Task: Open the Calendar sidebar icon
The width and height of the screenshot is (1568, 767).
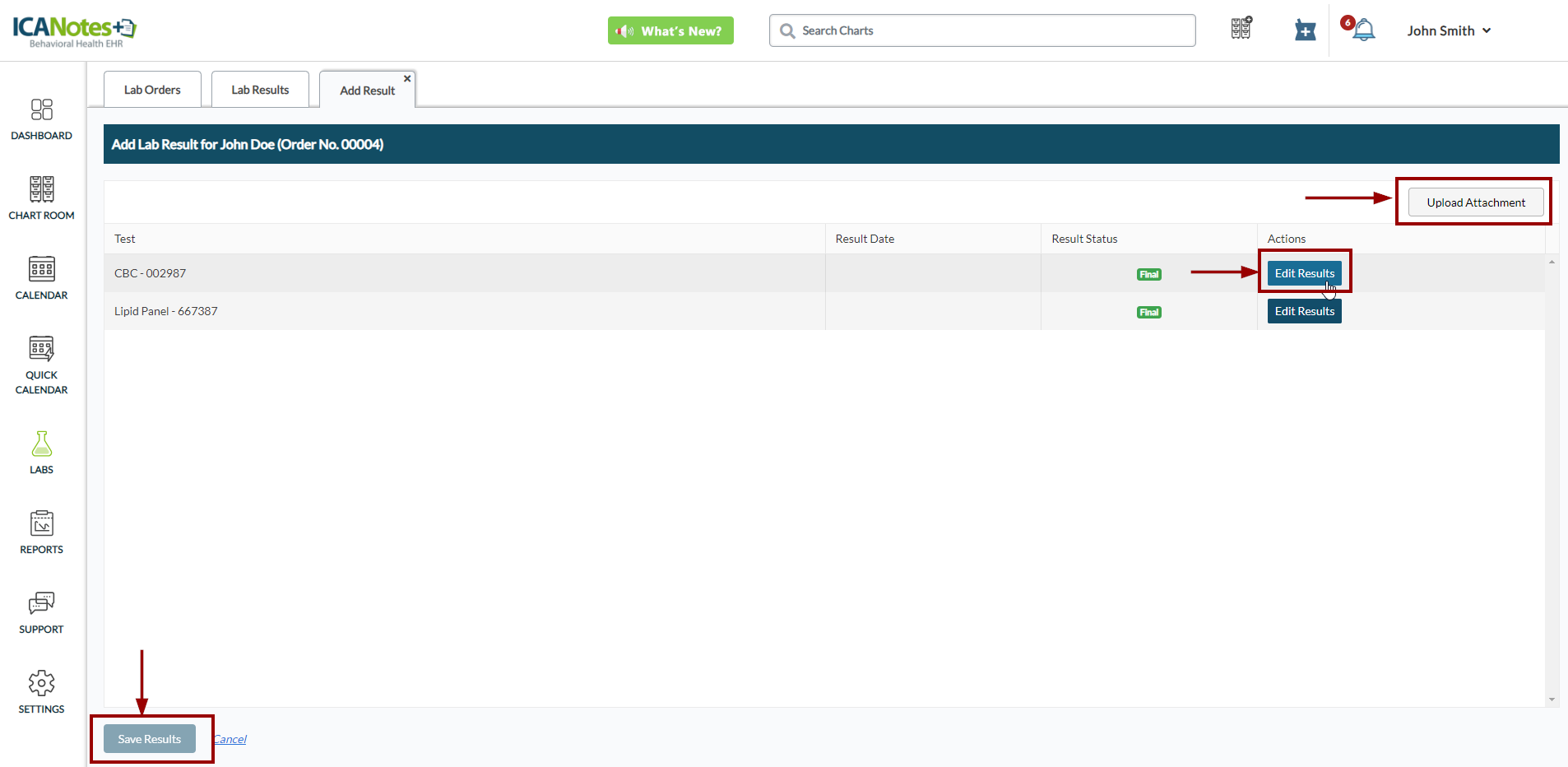Action: [x=41, y=278]
